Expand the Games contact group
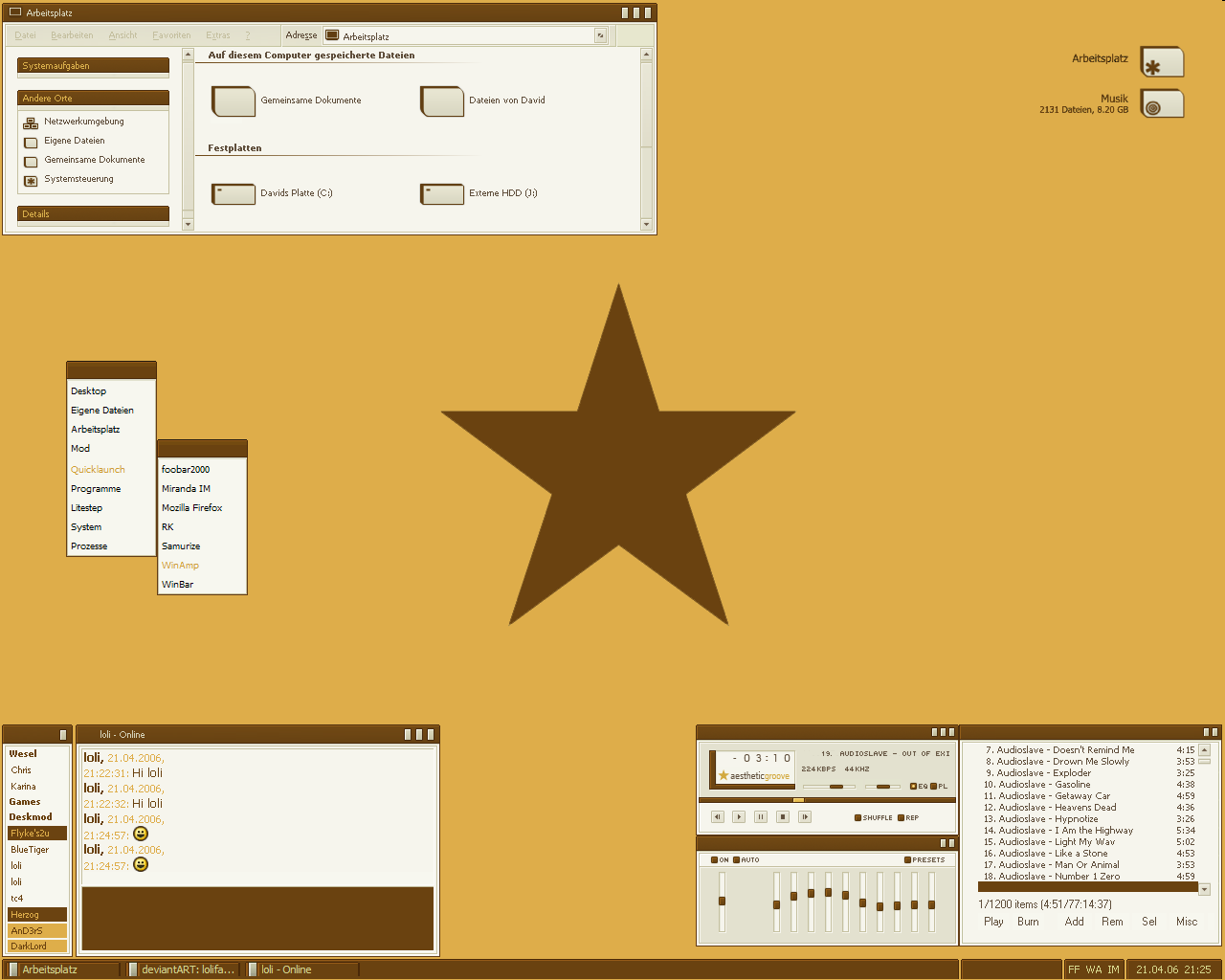This screenshot has height=980, width=1225. coord(25,802)
